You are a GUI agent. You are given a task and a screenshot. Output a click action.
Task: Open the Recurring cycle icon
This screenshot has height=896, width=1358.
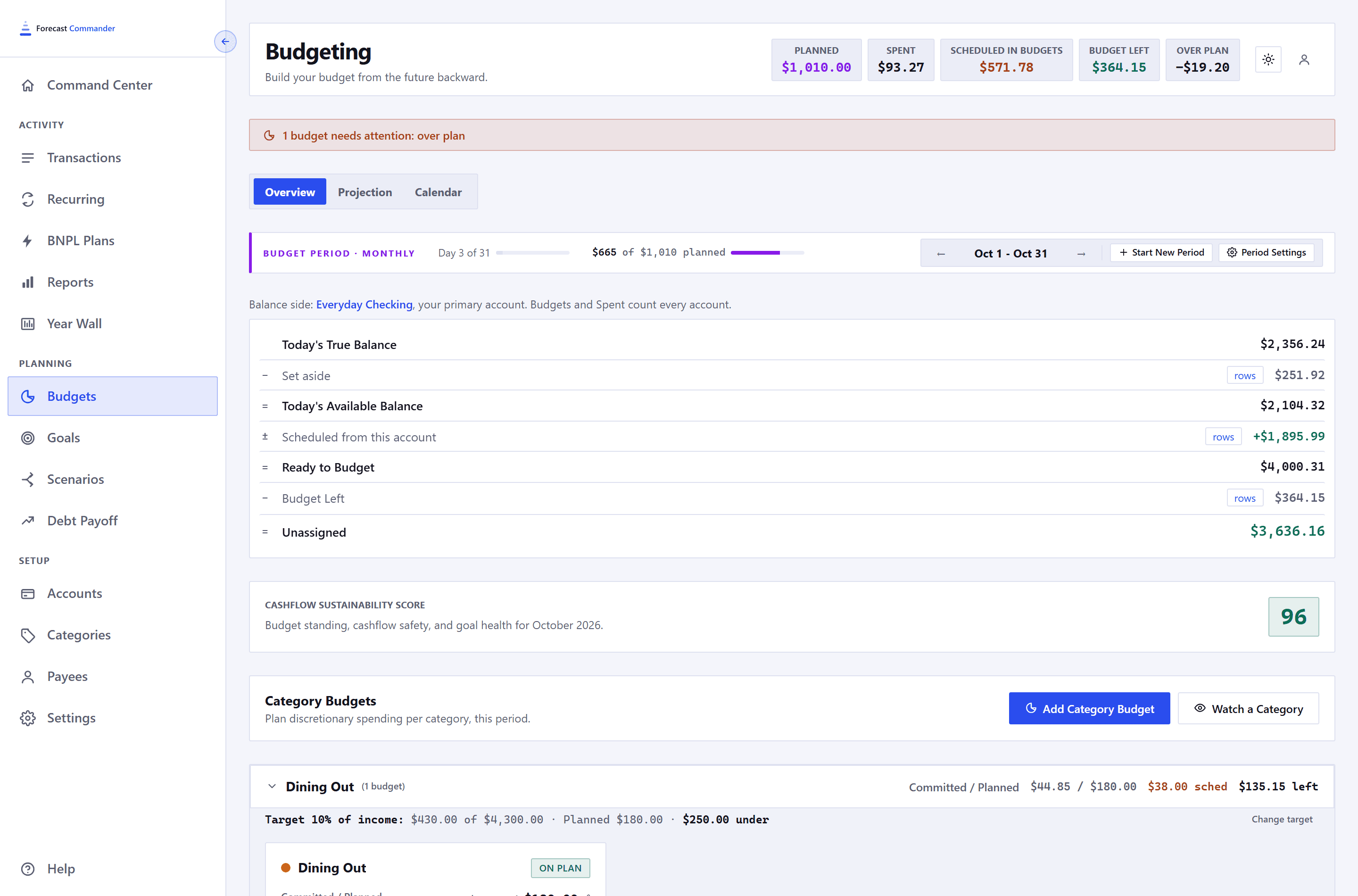click(27, 199)
